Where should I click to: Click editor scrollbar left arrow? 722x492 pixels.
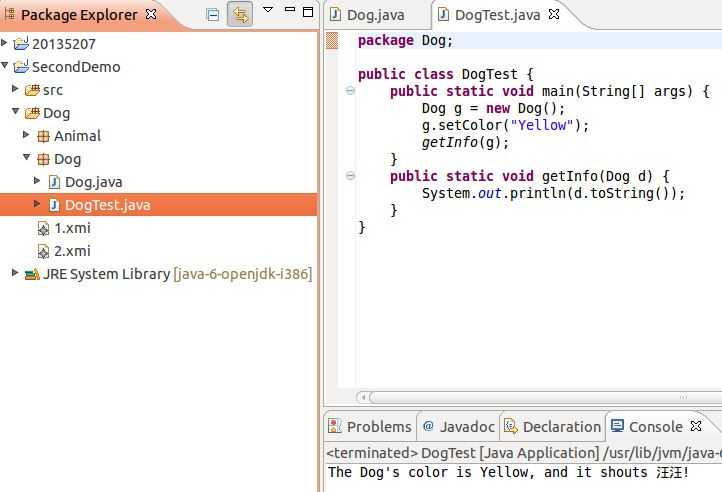[x=363, y=397]
